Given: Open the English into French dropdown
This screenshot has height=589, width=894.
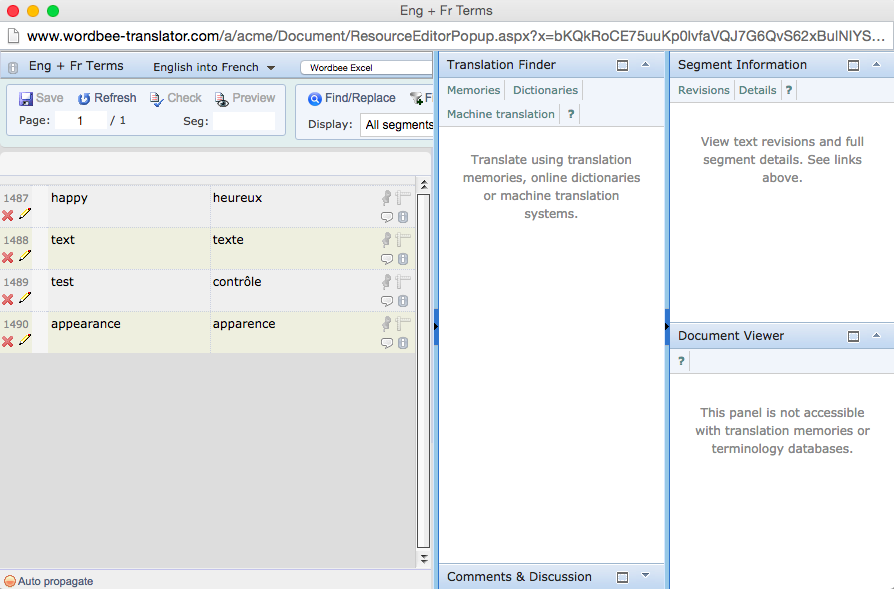Looking at the screenshot, I should tap(214, 67).
